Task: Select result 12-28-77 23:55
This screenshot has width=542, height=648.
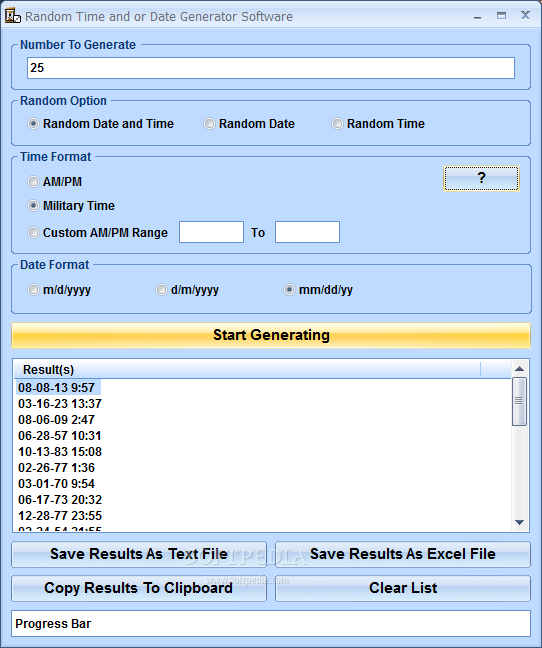Action: pos(60,516)
